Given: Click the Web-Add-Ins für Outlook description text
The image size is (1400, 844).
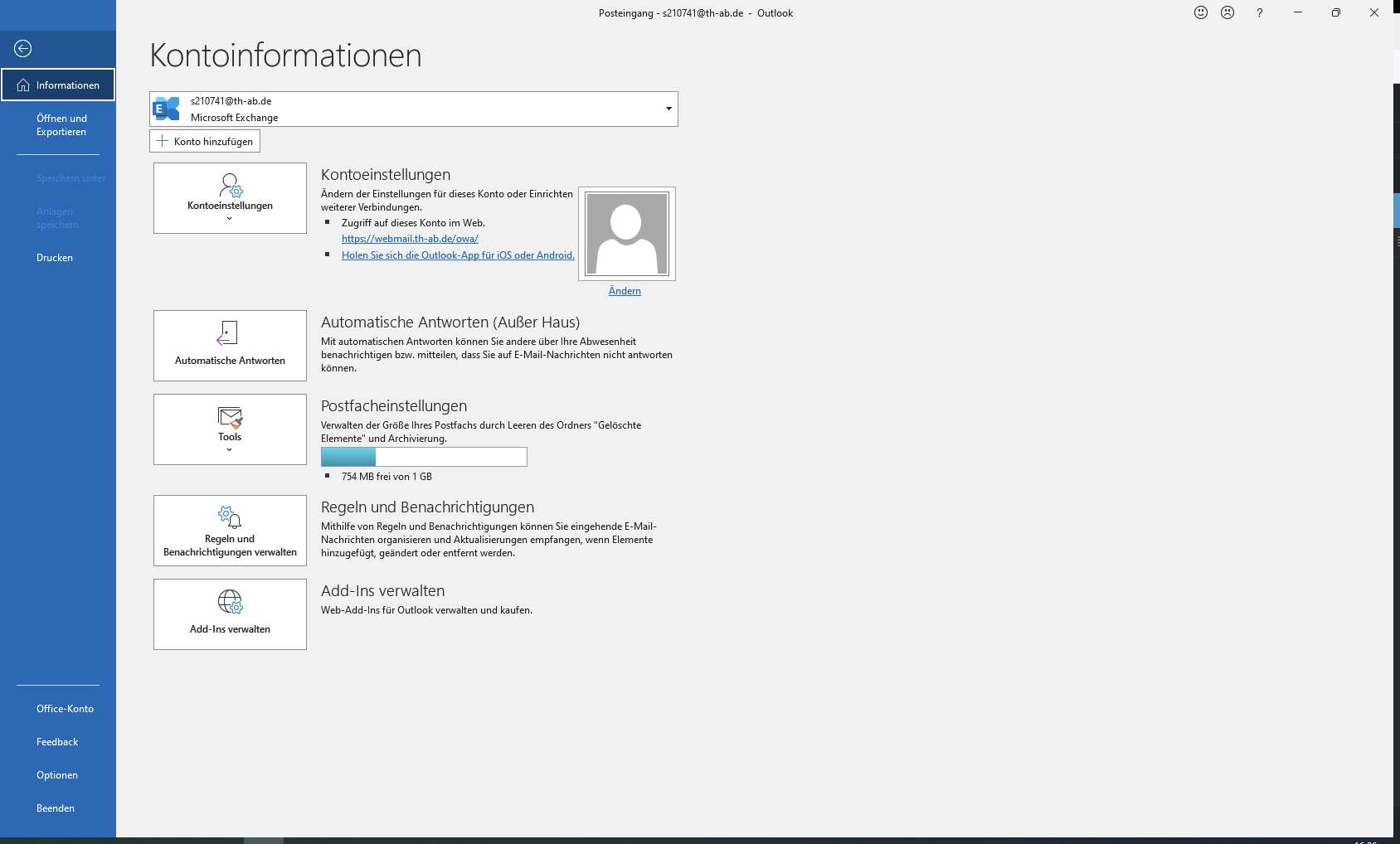Looking at the screenshot, I should pos(426,610).
